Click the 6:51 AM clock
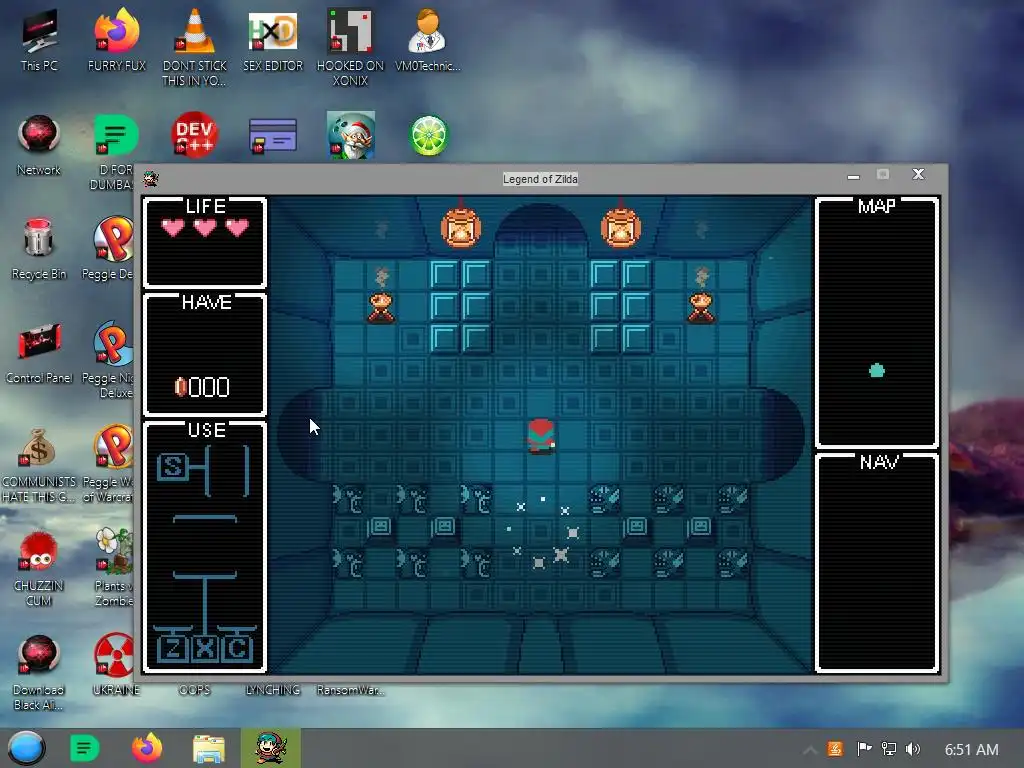The image size is (1024, 768). [971, 750]
